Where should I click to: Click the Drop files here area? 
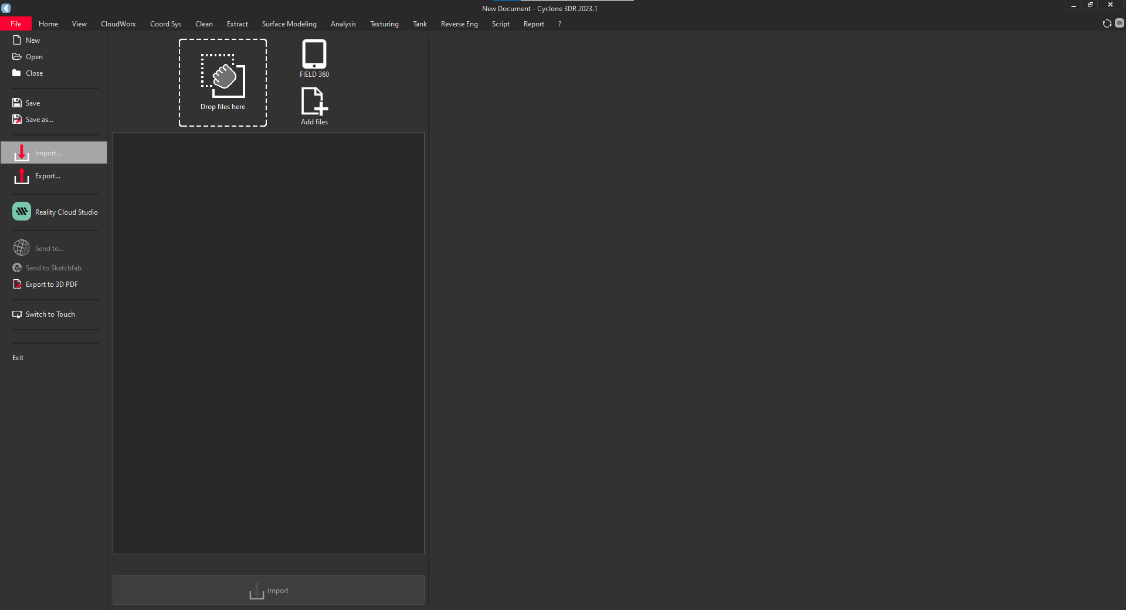click(223, 83)
